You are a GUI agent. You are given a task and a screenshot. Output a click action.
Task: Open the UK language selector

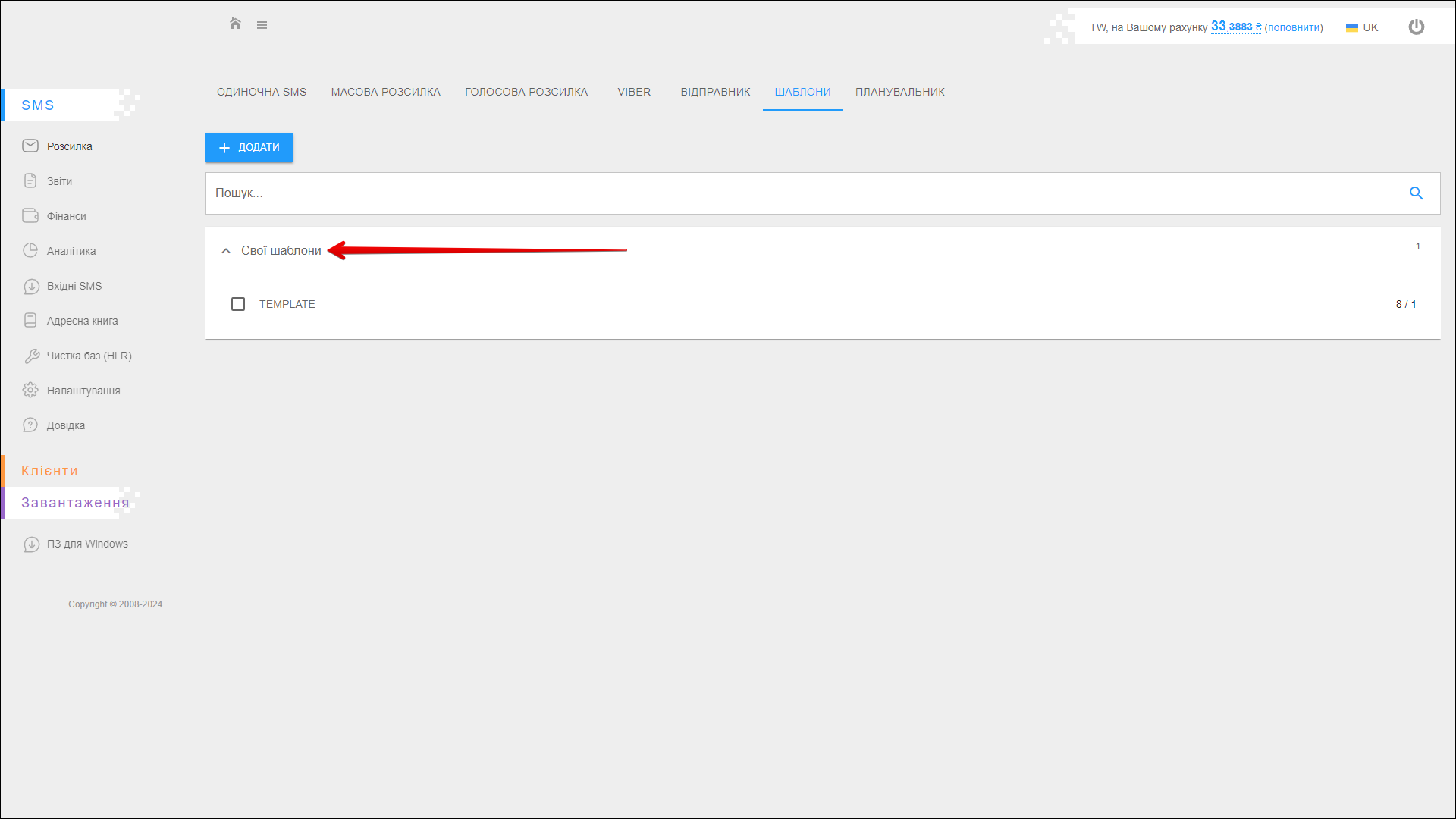1362,27
